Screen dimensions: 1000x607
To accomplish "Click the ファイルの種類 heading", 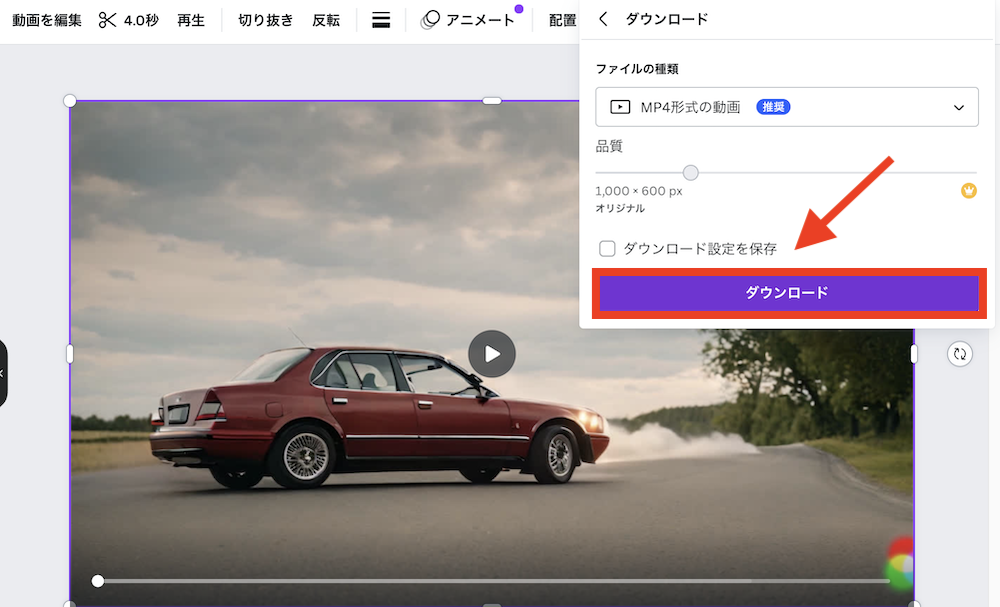I will pos(636,68).
